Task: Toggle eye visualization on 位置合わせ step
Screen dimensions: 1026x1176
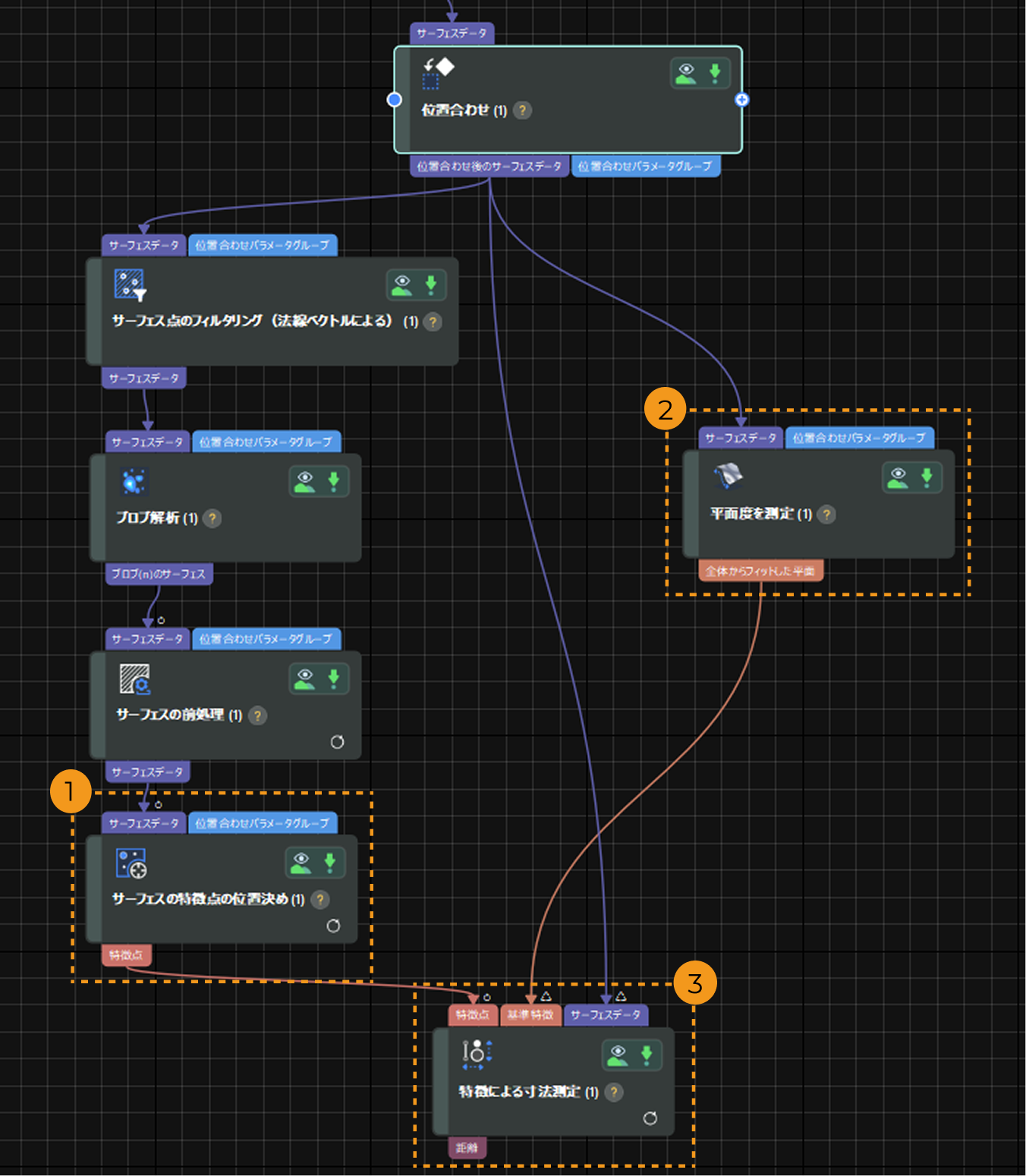Action: pyautogui.click(x=686, y=74)
